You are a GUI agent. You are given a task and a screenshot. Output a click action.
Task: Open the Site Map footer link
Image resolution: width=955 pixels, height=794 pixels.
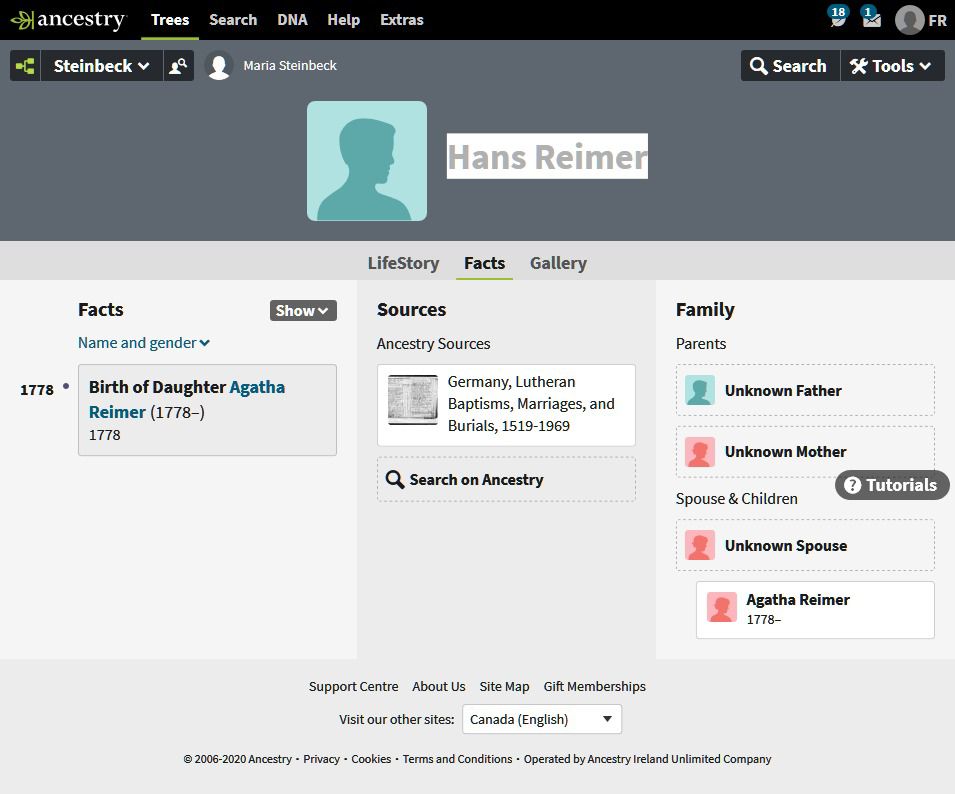[504, 686]
